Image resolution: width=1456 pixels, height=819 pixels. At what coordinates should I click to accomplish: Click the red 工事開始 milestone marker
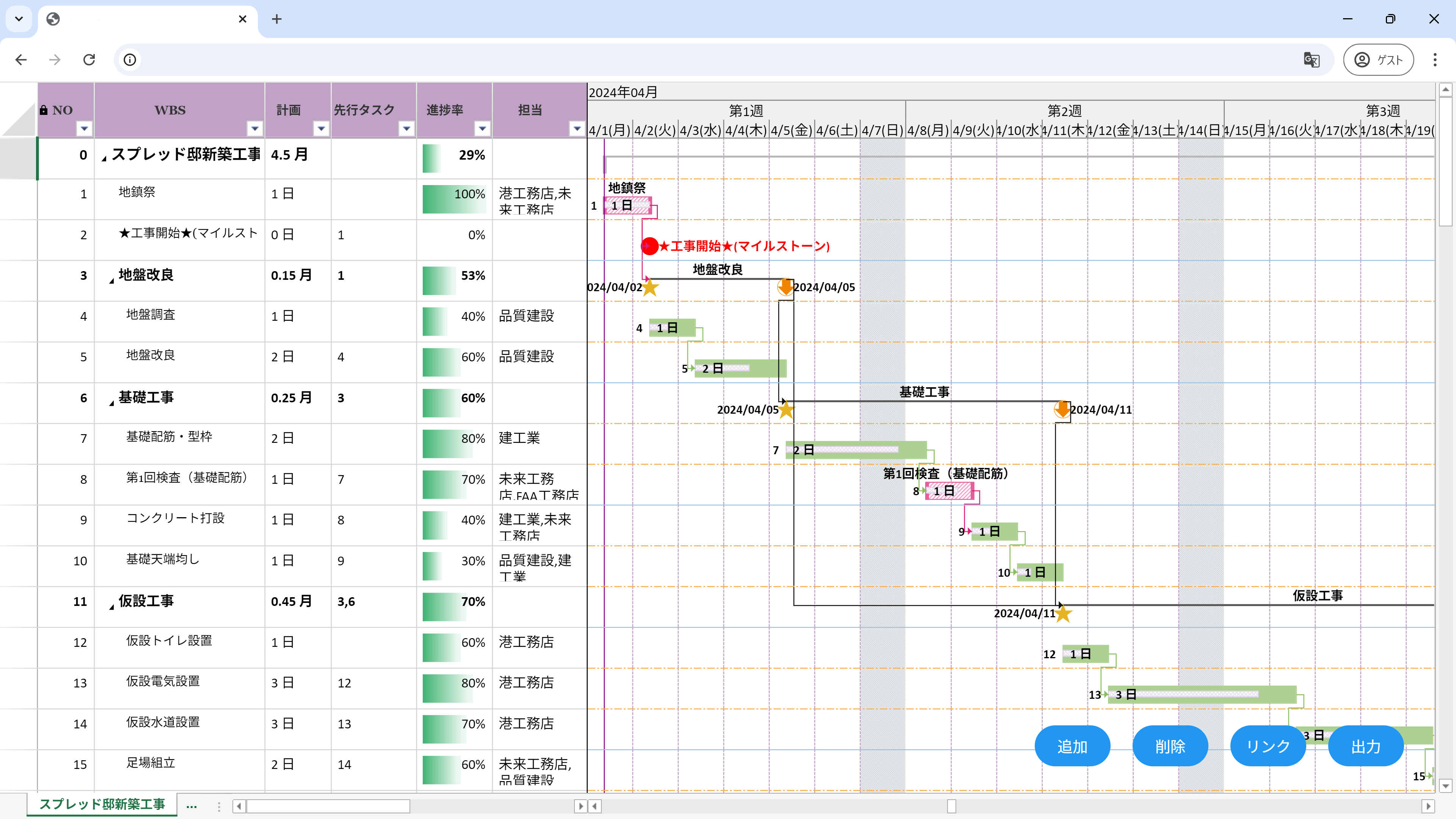coord(650,246)
